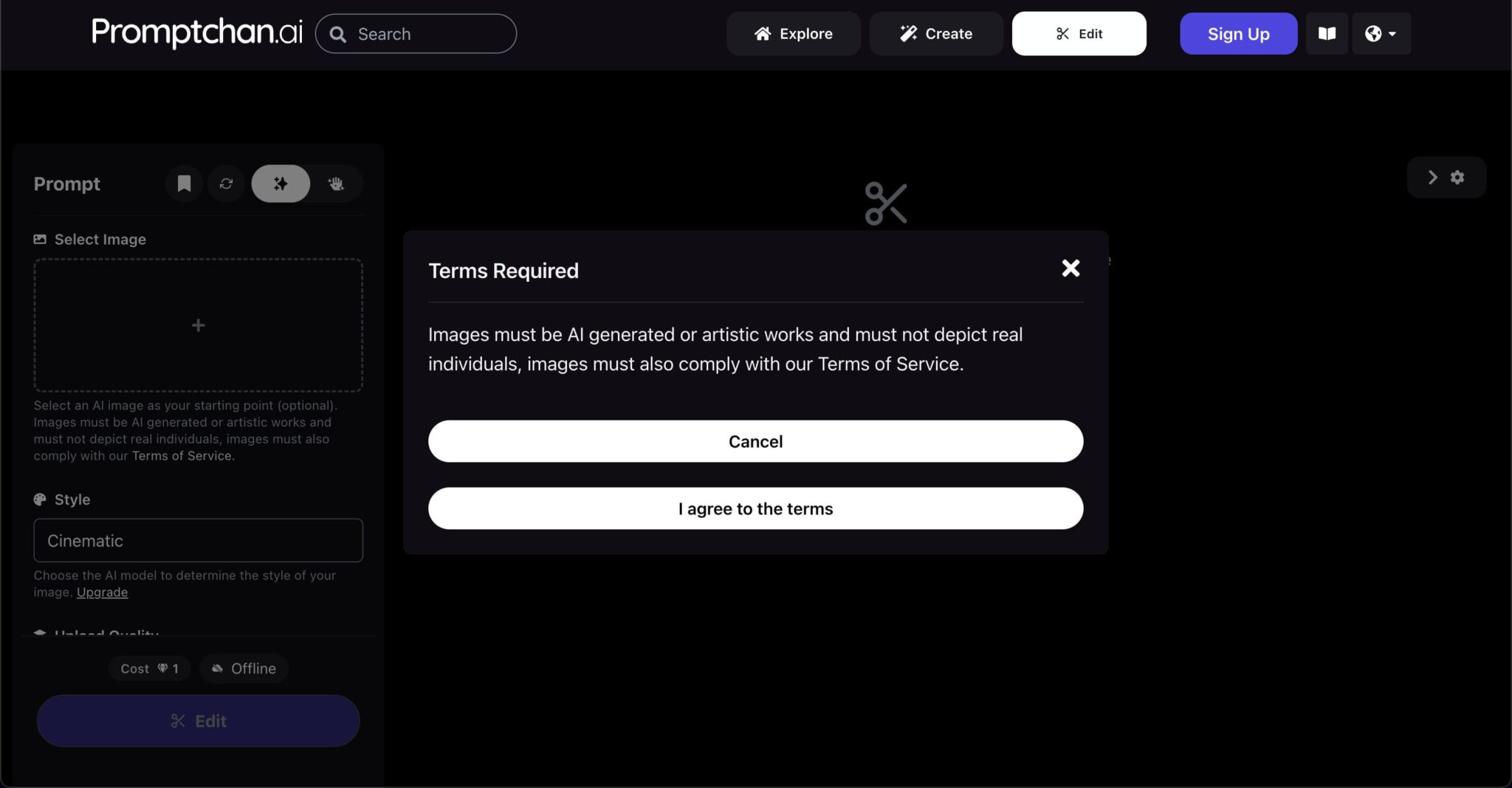The height and width of the screenshot is (788, 1512).
Task: Close the Terms Required dialog
Action: 1071,268
